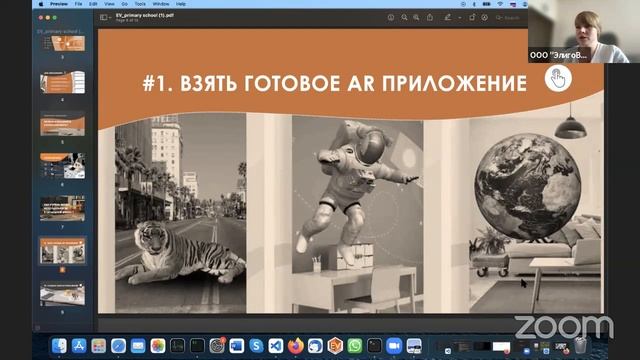Click the Bluetooth icon in menu bar

(x=474, y=4)
